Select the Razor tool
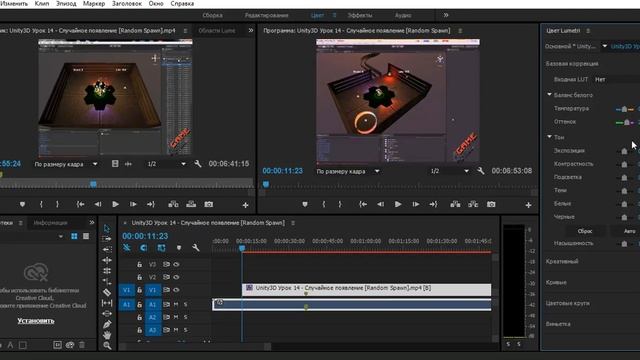 [x=107, y=292]
